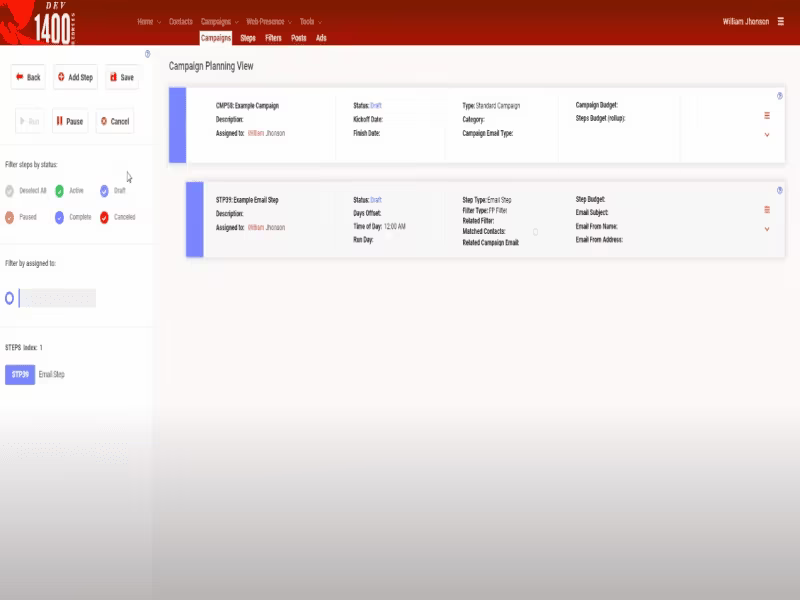
Task: Open the Campaigns dropdown in the top navigation
Action: coord(219,21)
